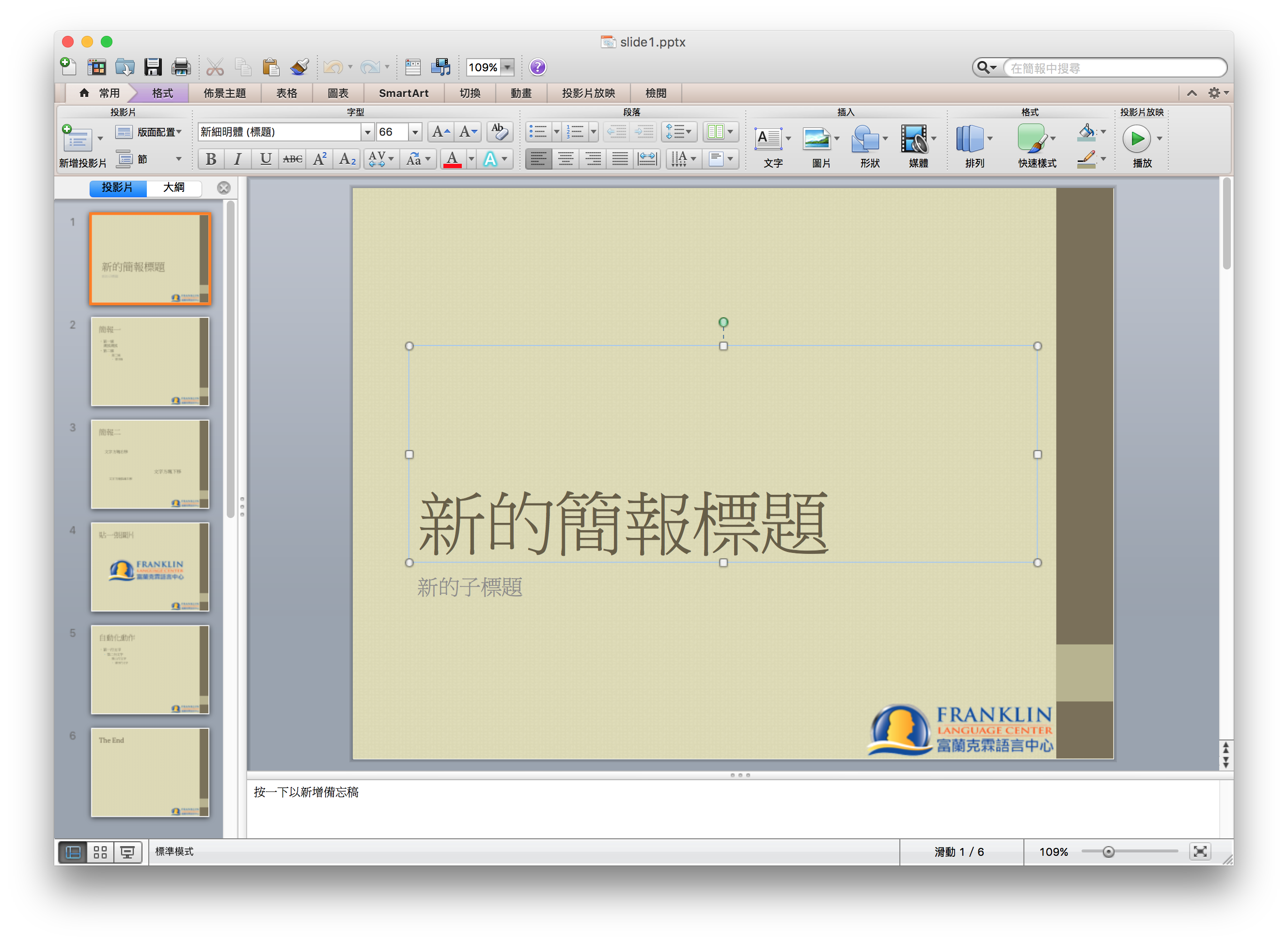Screen dimensions: 1288x943
Task: Cut selection with scissors icon
Action: 215,67
